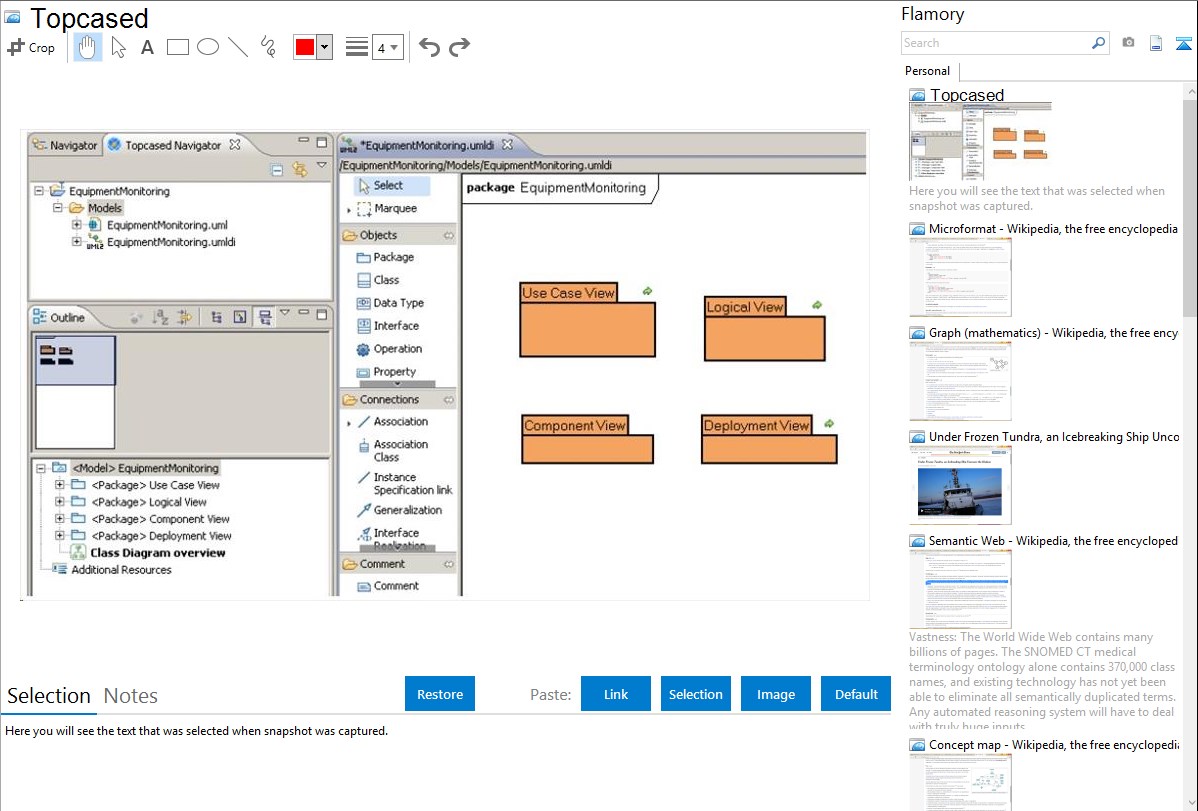Select the hand pan tool
1198x811 pixels.
87,47
